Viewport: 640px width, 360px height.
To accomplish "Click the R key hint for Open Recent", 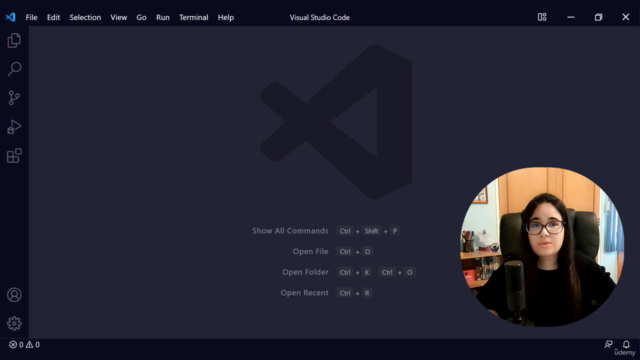I will click(367, 293).
